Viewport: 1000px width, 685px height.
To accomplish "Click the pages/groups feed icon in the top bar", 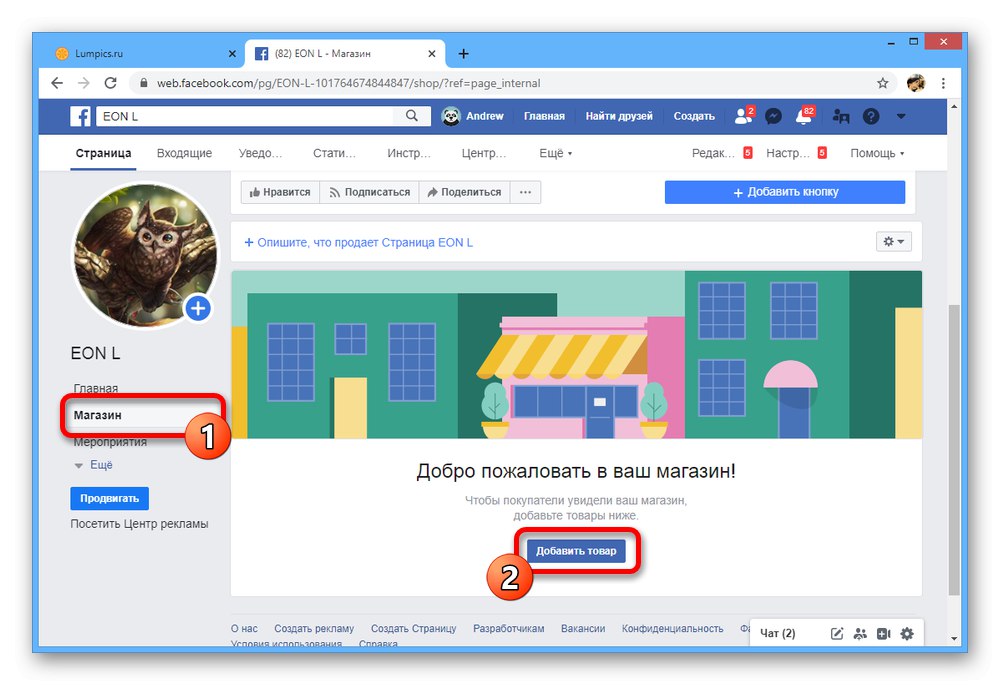I will 841,116.
